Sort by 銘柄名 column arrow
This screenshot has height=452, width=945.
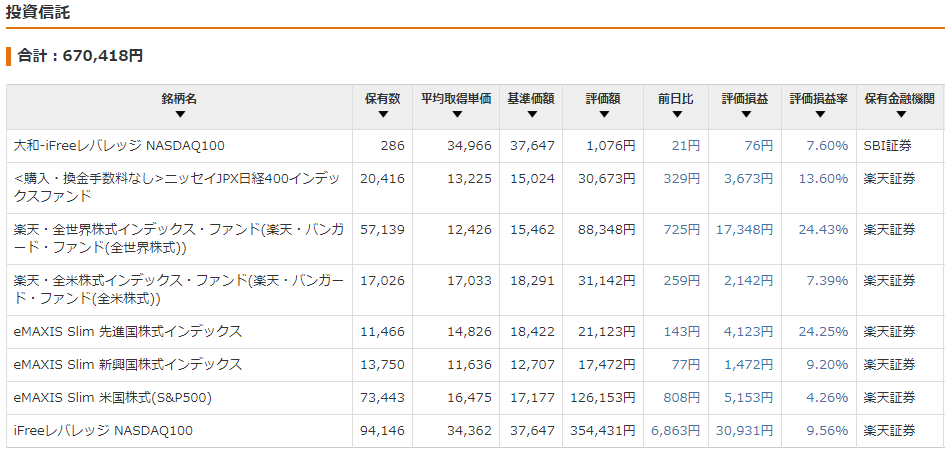tap(180, 115)
